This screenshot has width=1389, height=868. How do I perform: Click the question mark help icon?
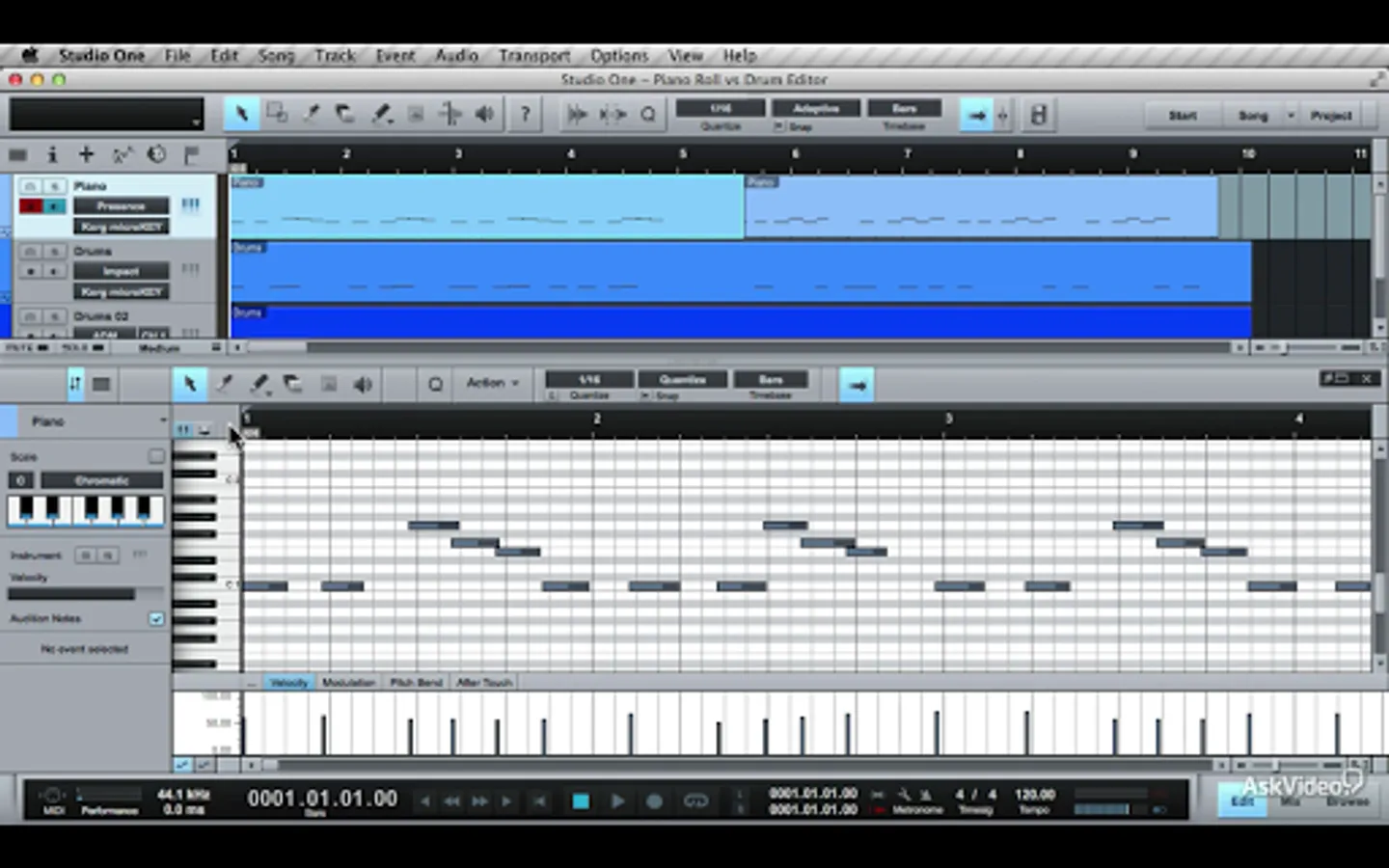tap(525, 115)
